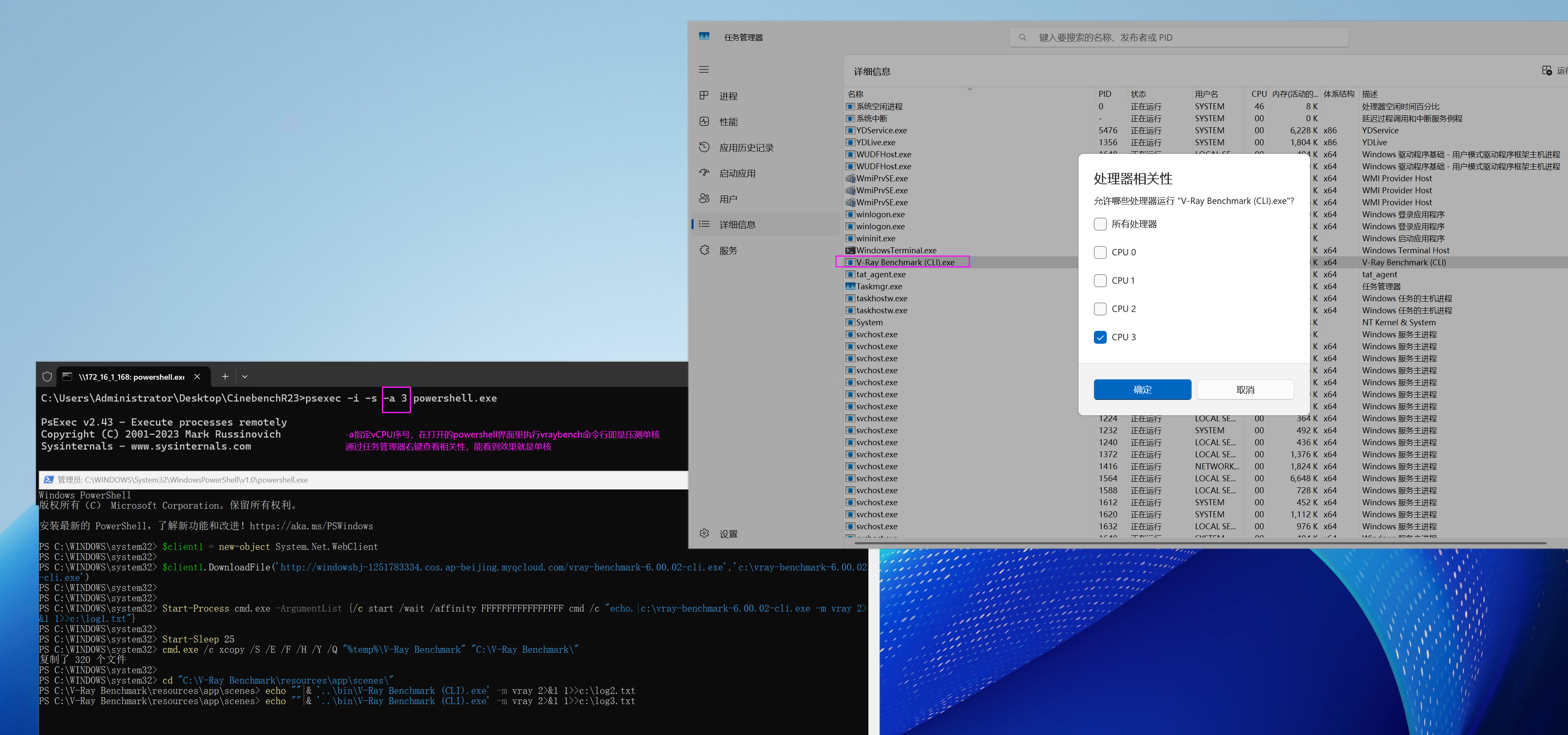The width and height of the screenshot is (1568, 735).
Task: Check the 所有处理器 checkbox
Action: (x=1100, y=224)
